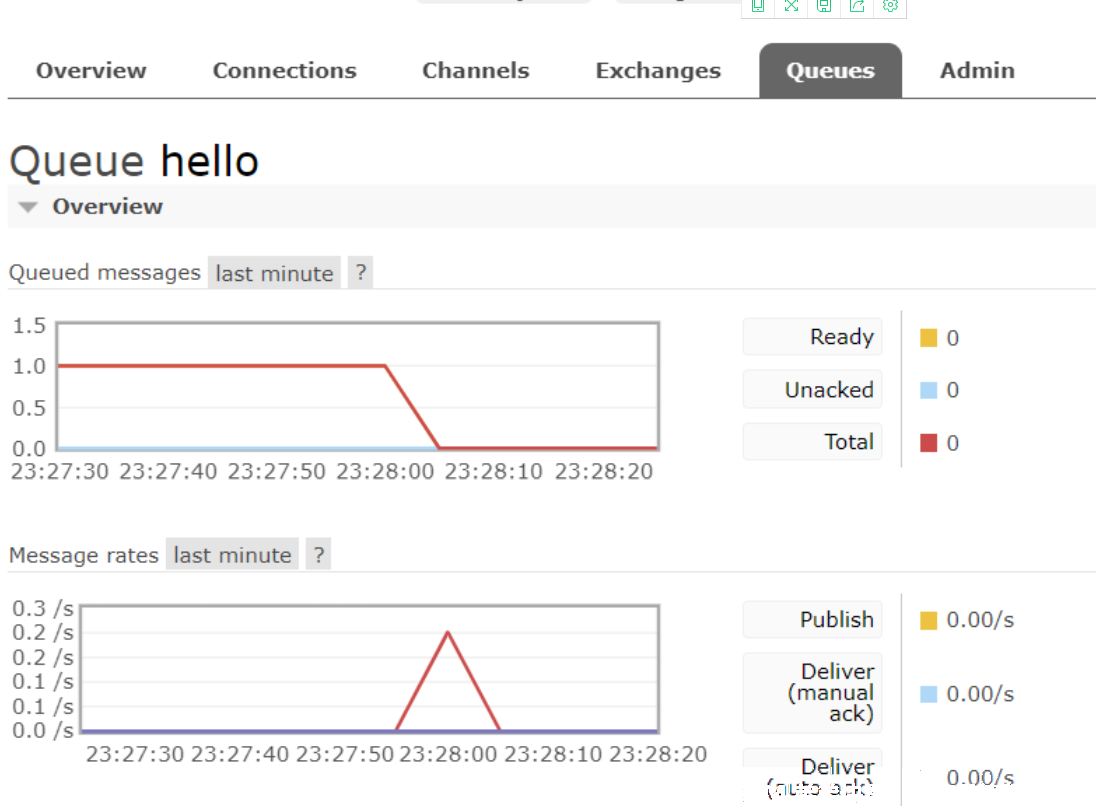Image resolution: width=1096 pixels, height=806 pixels.
Task: Open the Channels tab
Action: [475, 71]
